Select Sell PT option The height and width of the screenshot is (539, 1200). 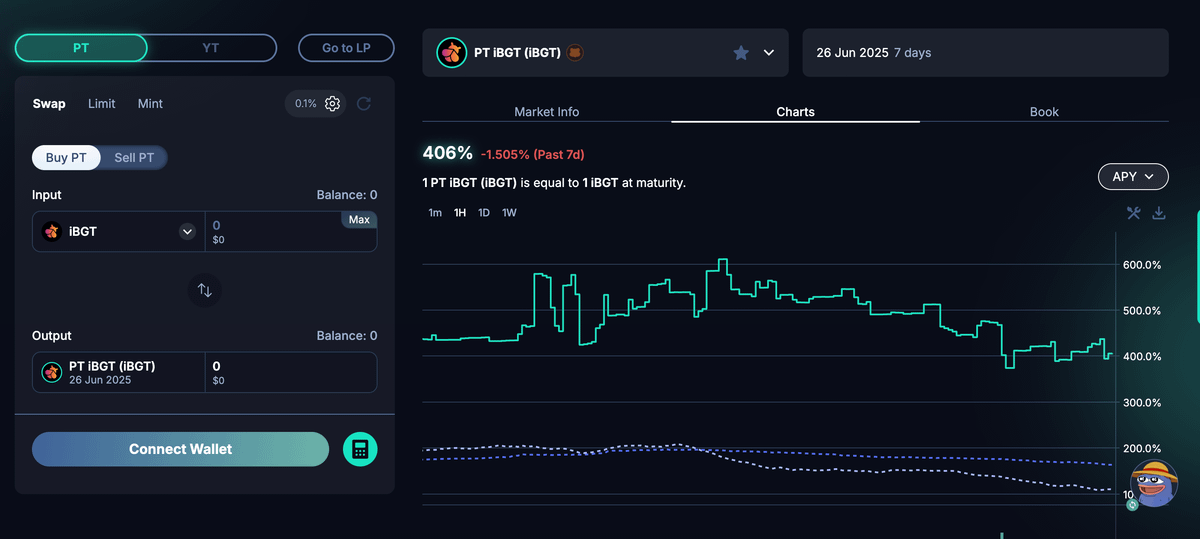coord(134,158)
